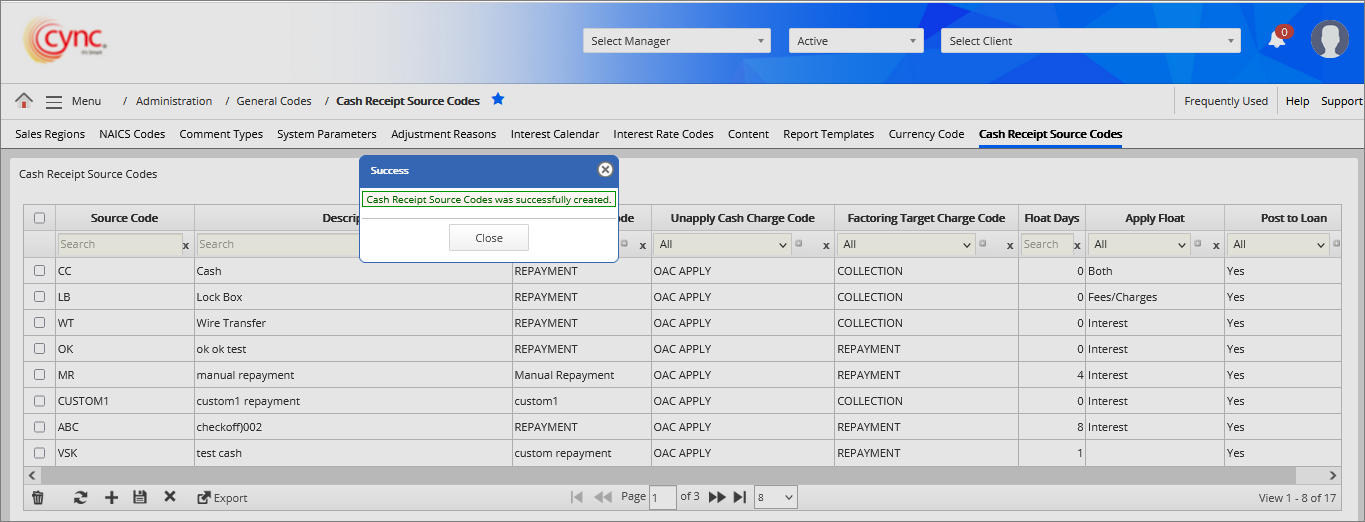Click the refresh icon in grid footer
This screenshot has height=522, width=1365.
pos(80,497)
